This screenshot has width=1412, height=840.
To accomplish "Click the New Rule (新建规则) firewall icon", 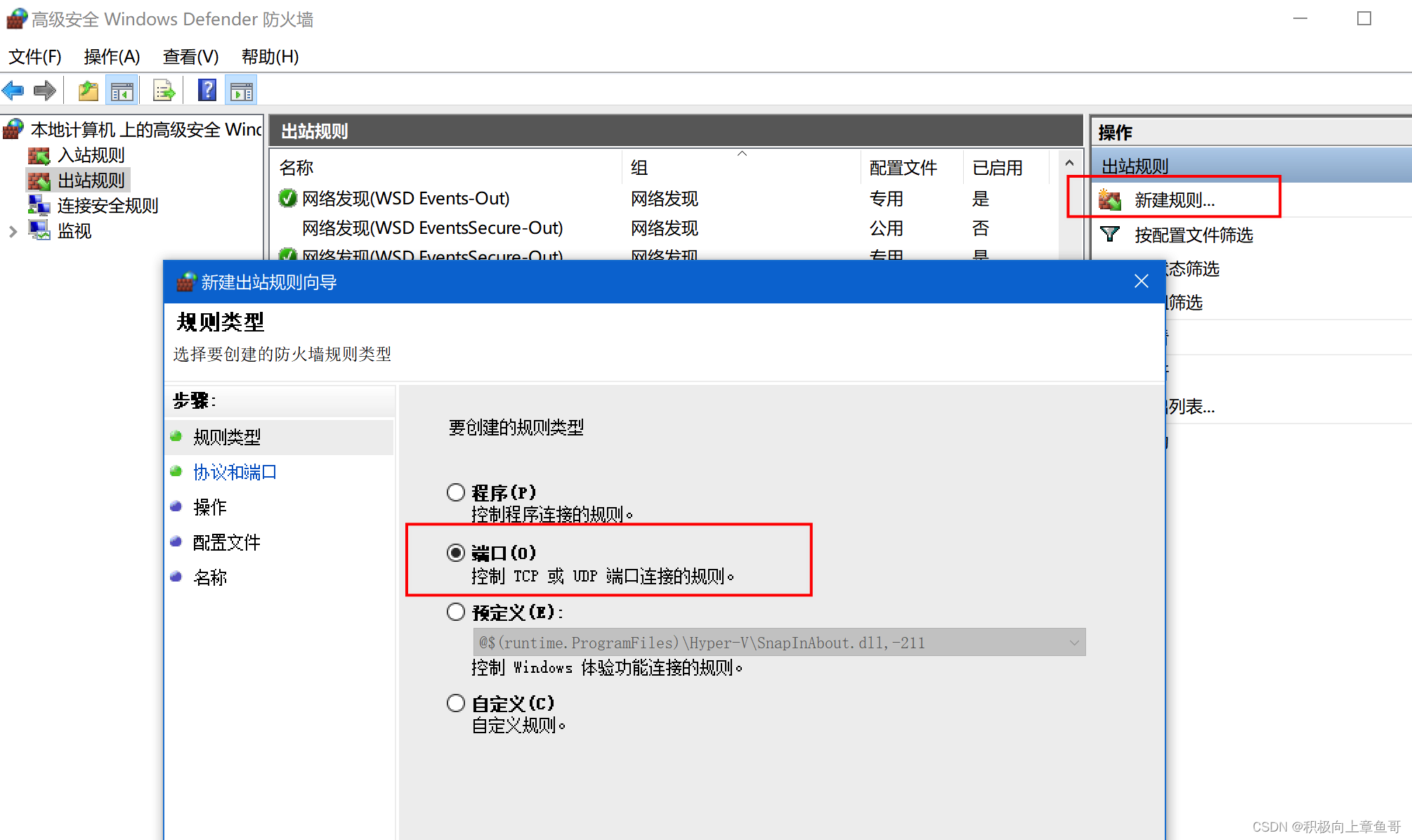I will [1110, 200].
